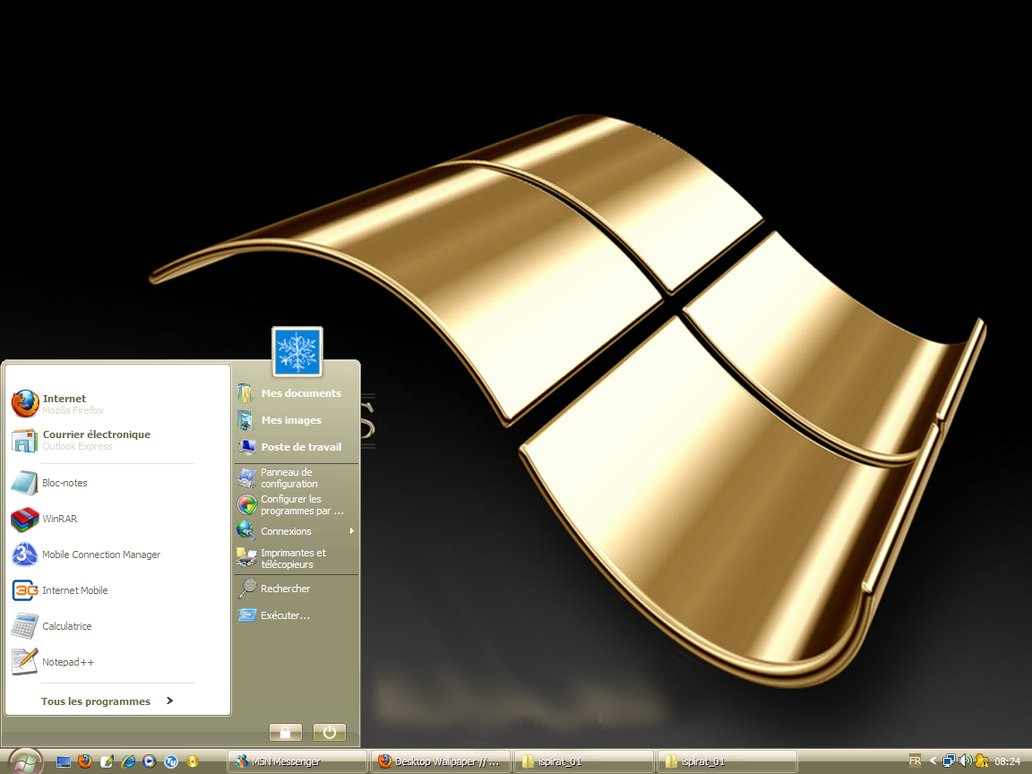
Task: Open Rechercher from the Start menu
Action: [x=296, y=588]
